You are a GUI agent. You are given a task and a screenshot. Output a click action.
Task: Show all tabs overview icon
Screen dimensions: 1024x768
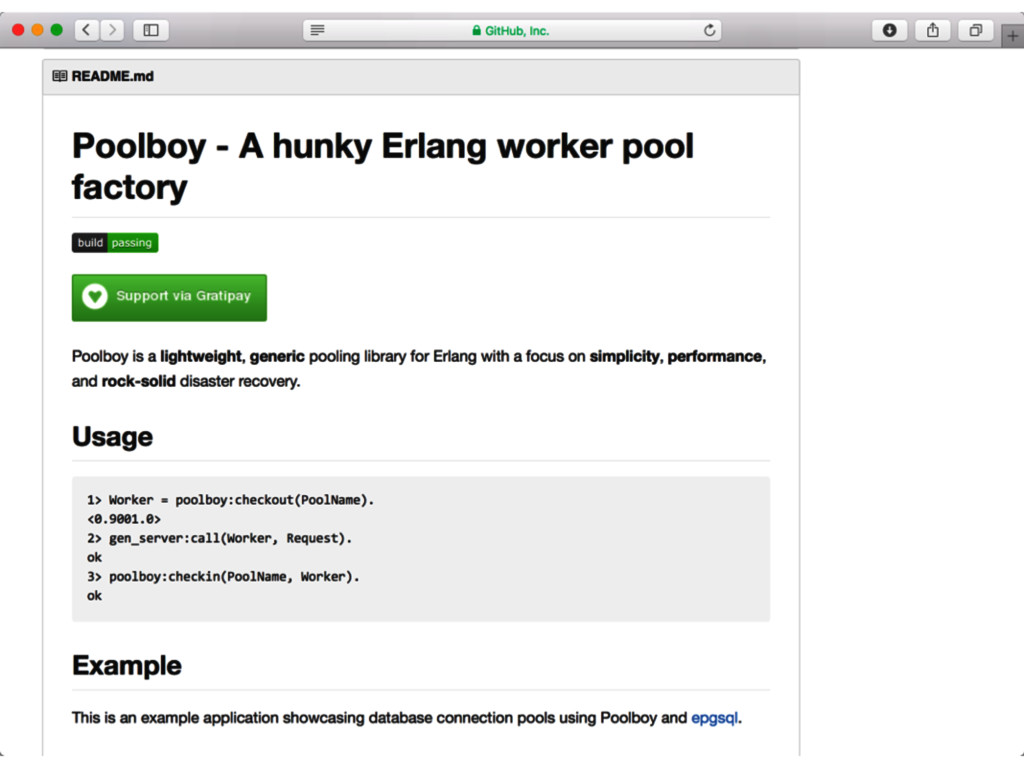[976, 30]
